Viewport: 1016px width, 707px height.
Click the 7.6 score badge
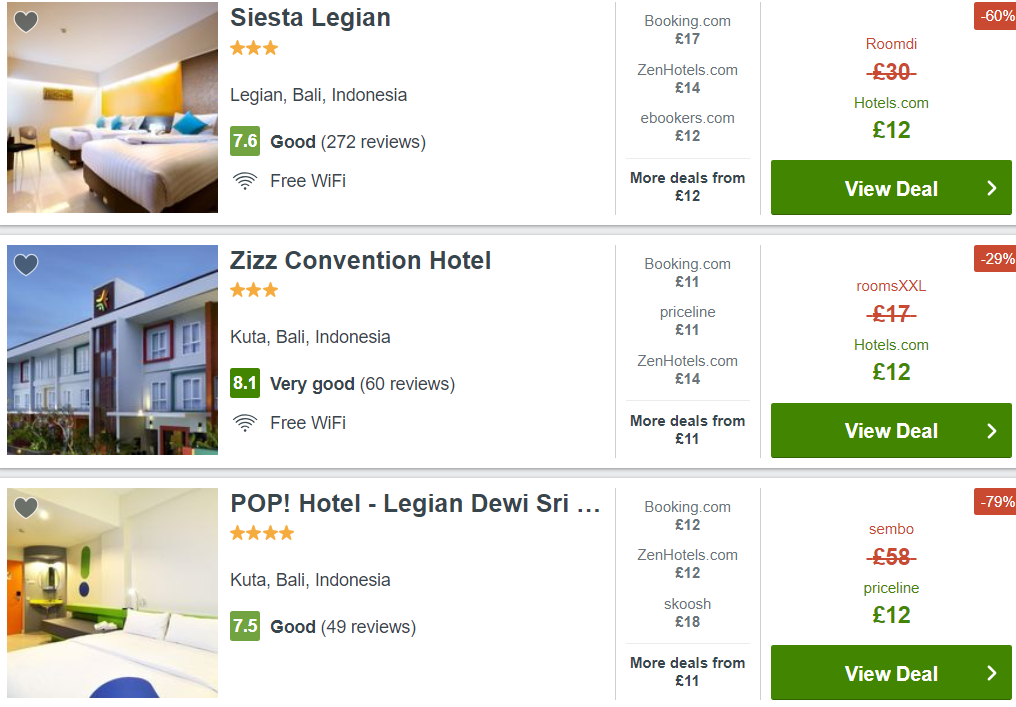pos(245,141)
